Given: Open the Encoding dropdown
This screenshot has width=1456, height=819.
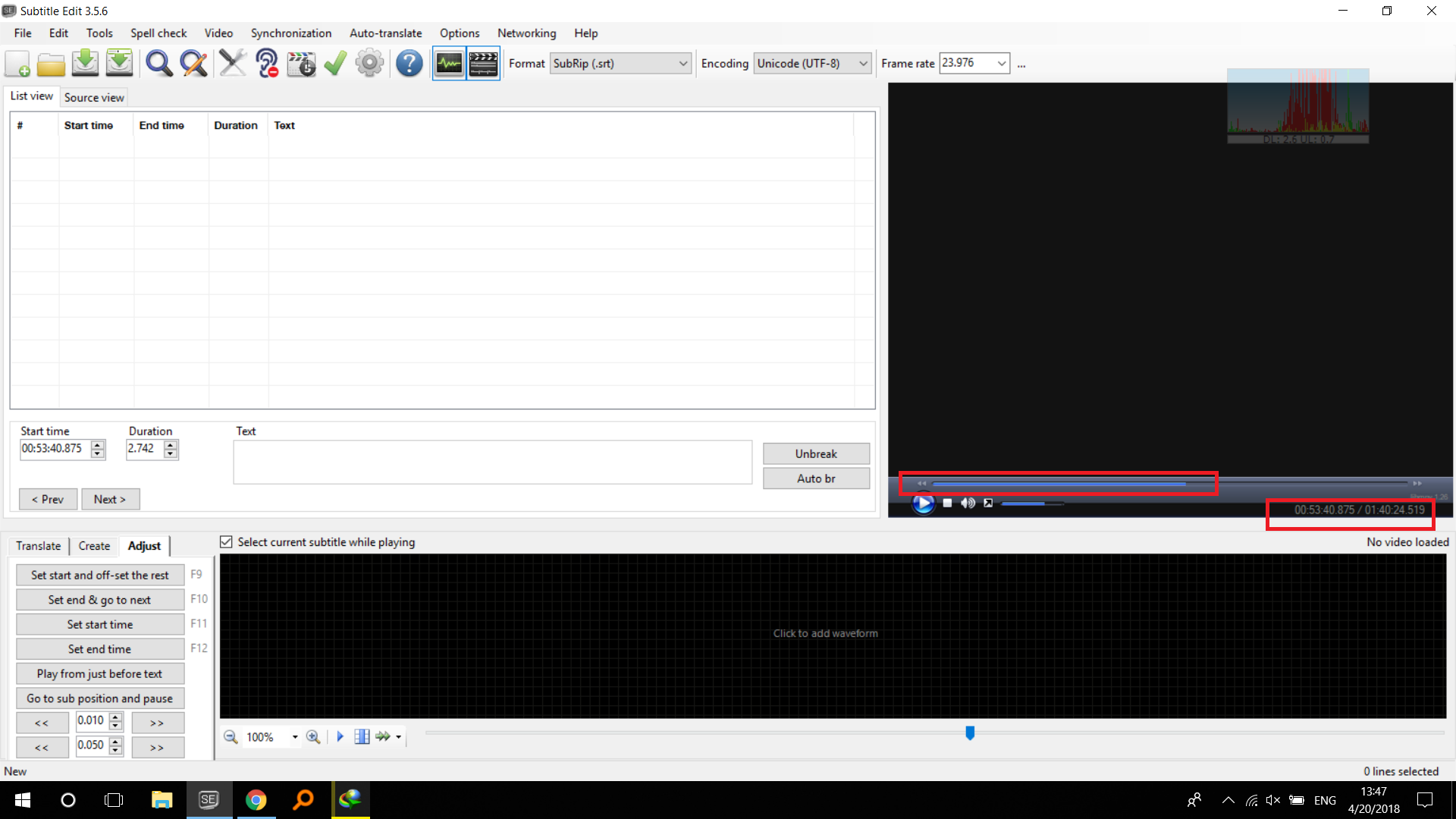Looking at the screenshot, I should pos(863,63).
